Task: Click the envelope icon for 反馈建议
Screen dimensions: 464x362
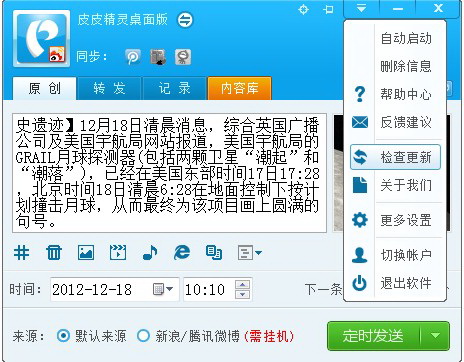Action: [360, 122]
